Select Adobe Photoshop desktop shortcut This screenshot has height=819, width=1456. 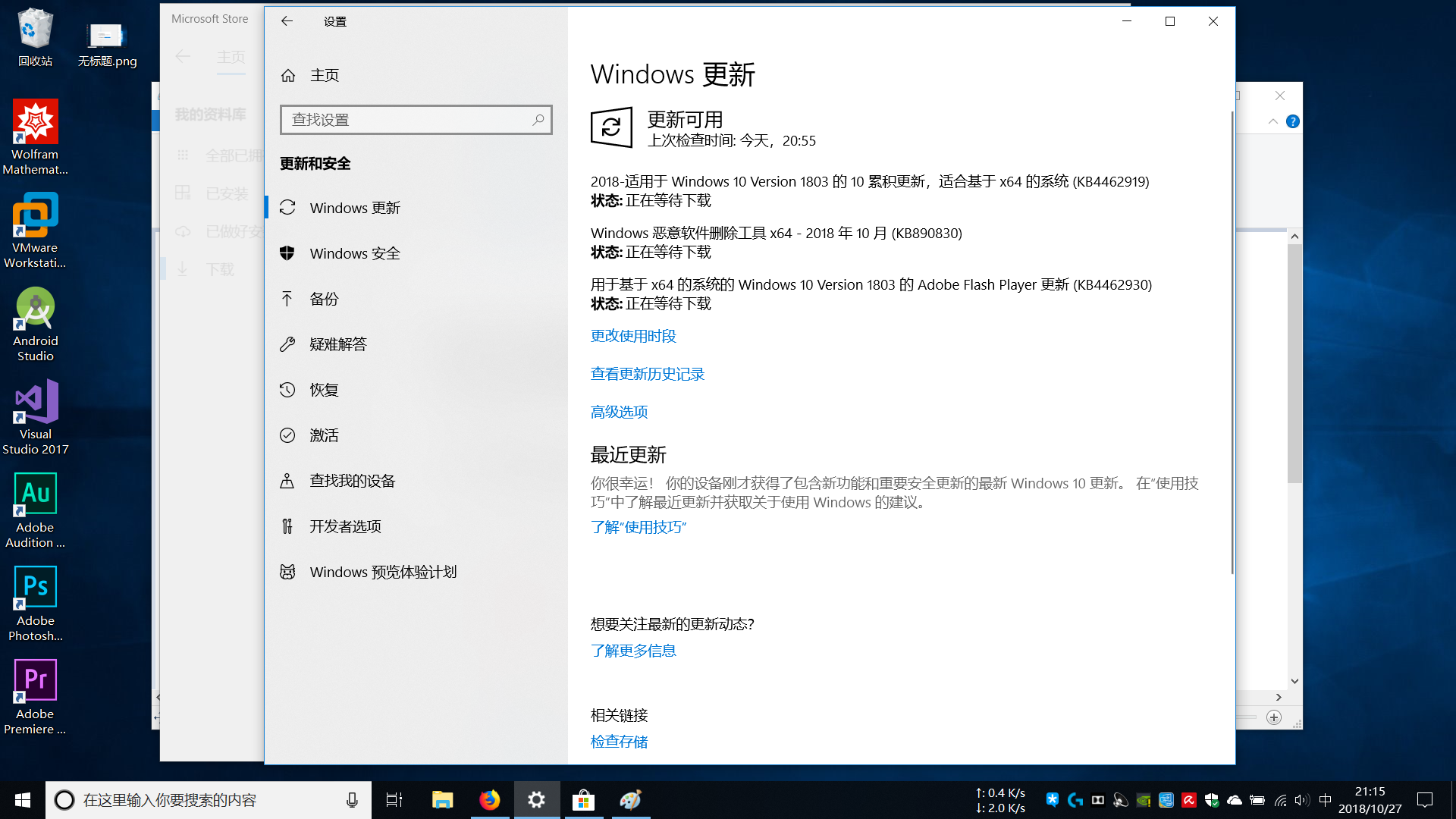(x=35, y=604)
